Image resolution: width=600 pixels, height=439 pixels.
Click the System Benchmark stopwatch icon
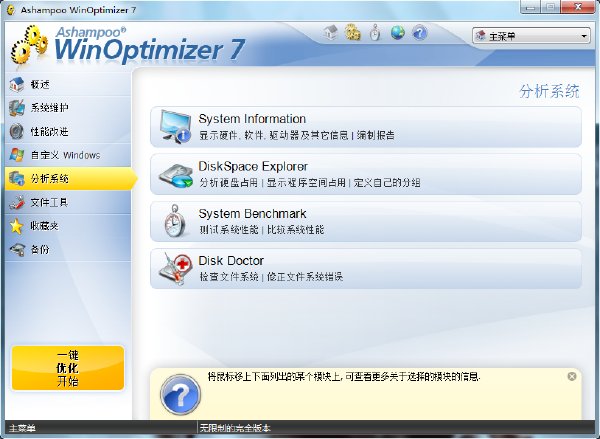pos(174,221)
